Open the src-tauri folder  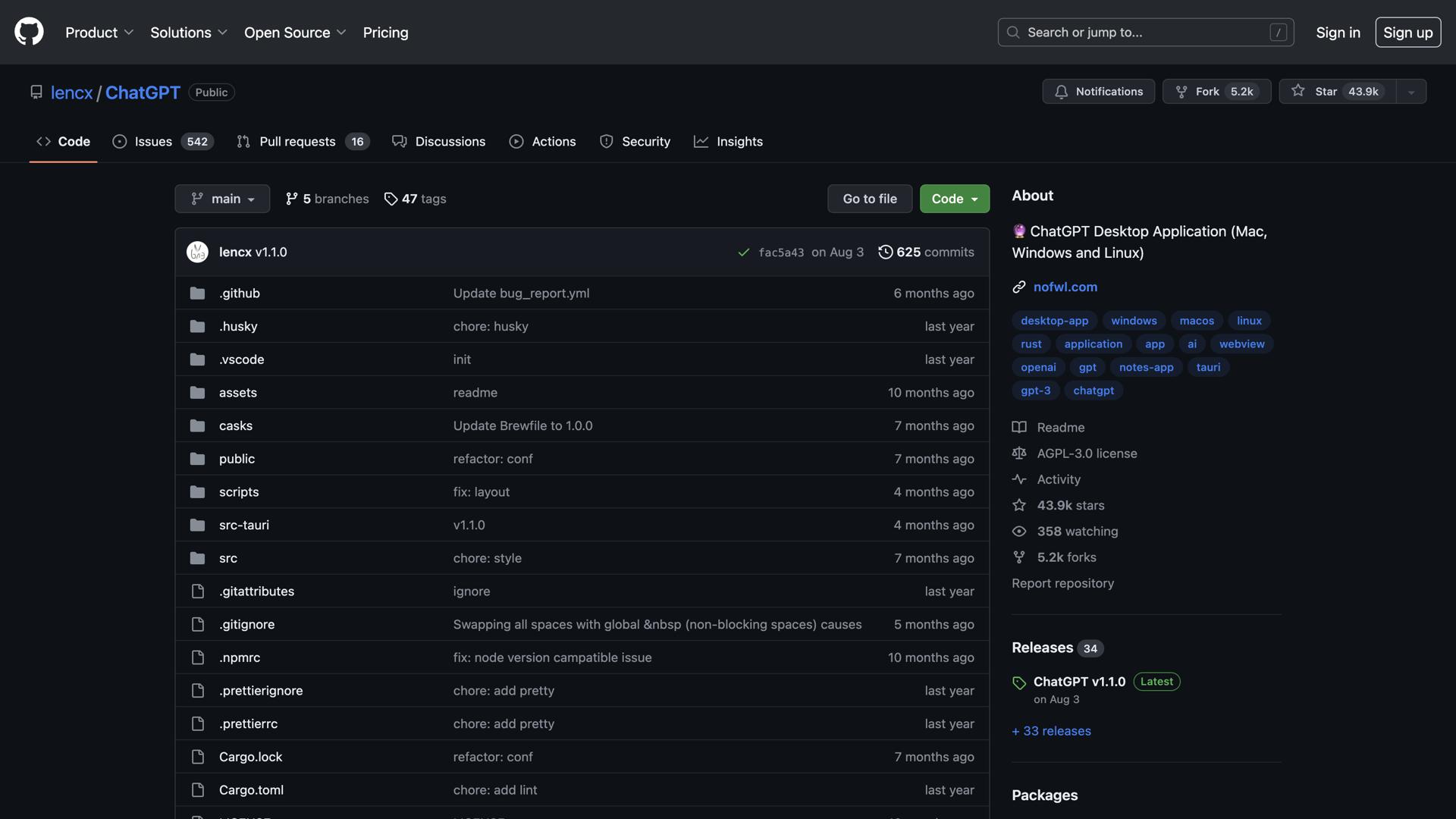pyautogui.click(x=243, y=524)
